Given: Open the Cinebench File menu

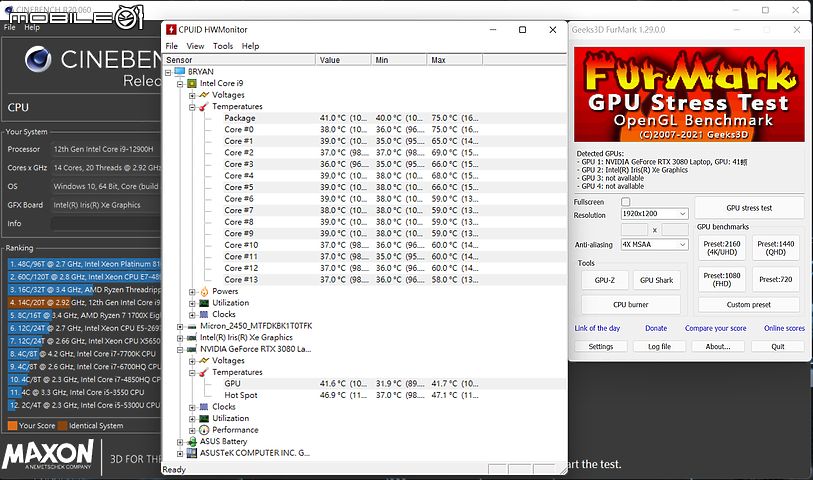Looking at the screenshot, I should 10,27.
